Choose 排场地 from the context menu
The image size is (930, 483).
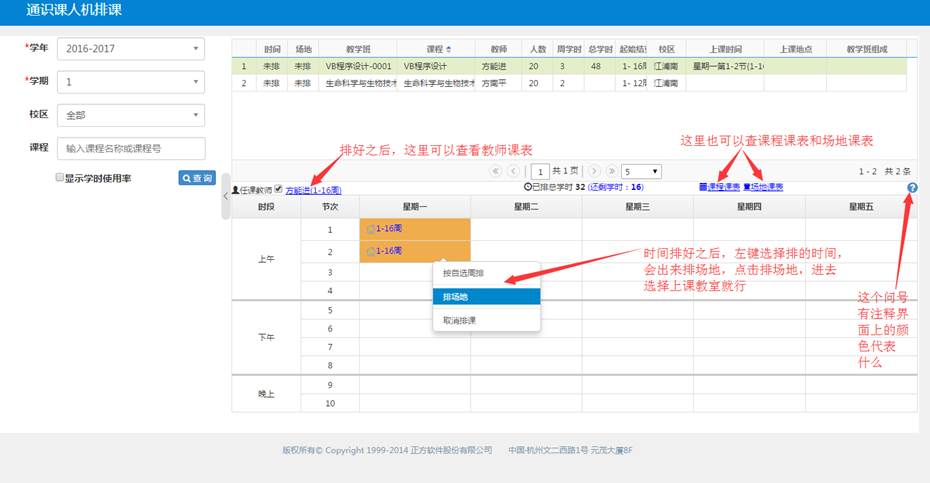[486, 297]
